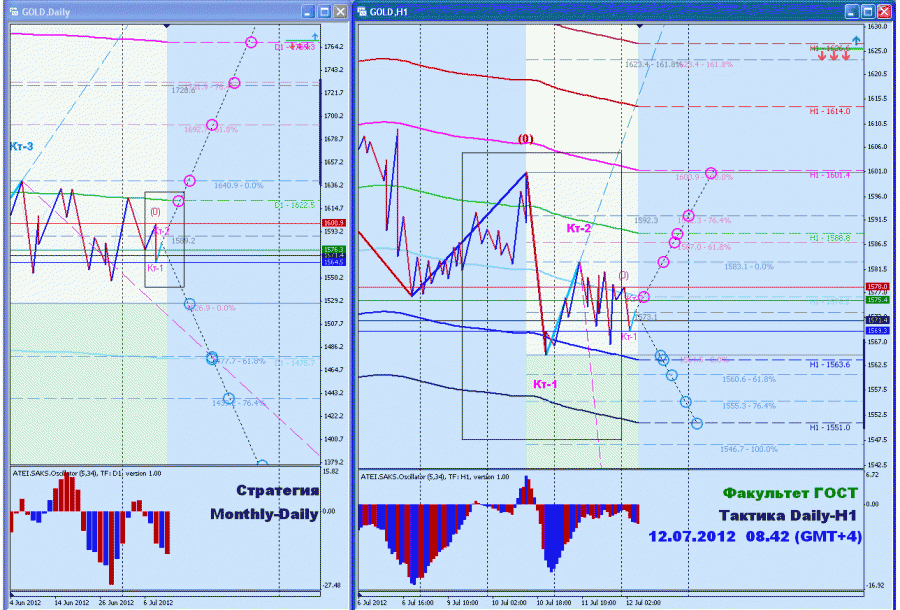Screen dimensions: 900x610
Task: Click the 'H1 - 1614.0' level label
Action: click(x=830, y=111)
